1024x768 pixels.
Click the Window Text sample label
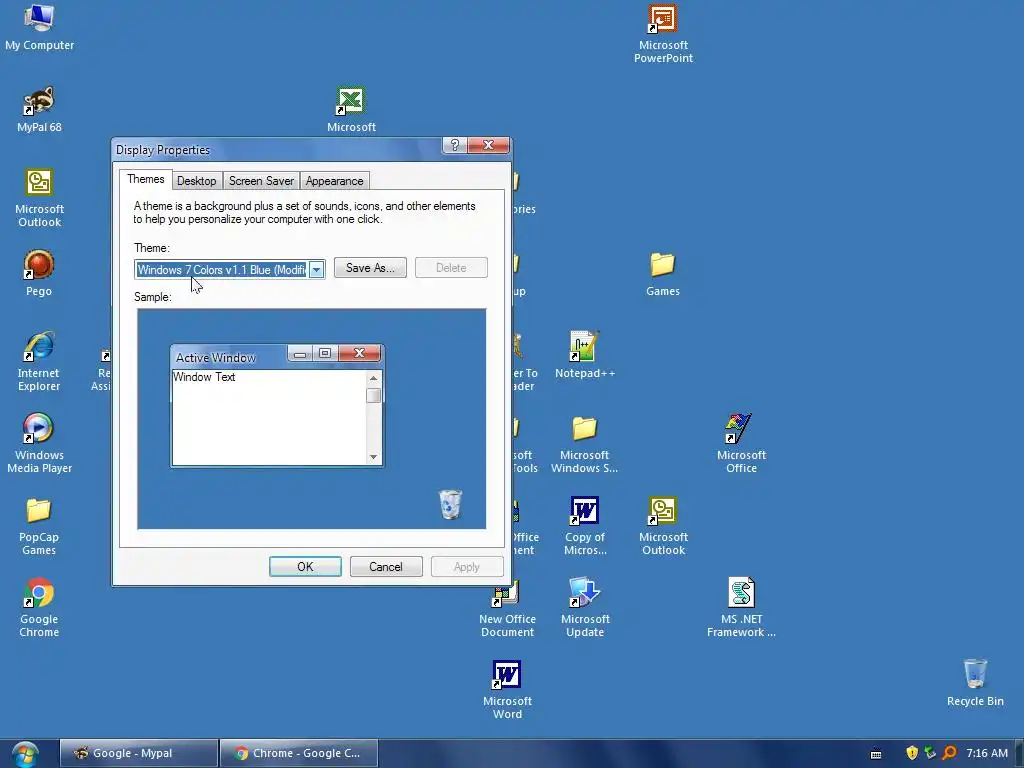[x=204, y=377]
